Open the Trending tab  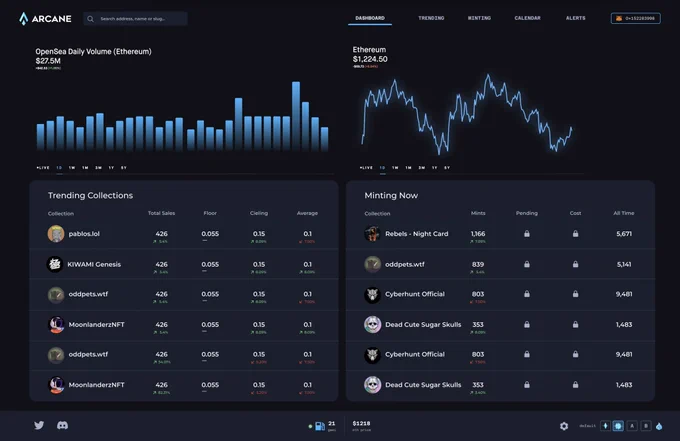pos(431,18)
